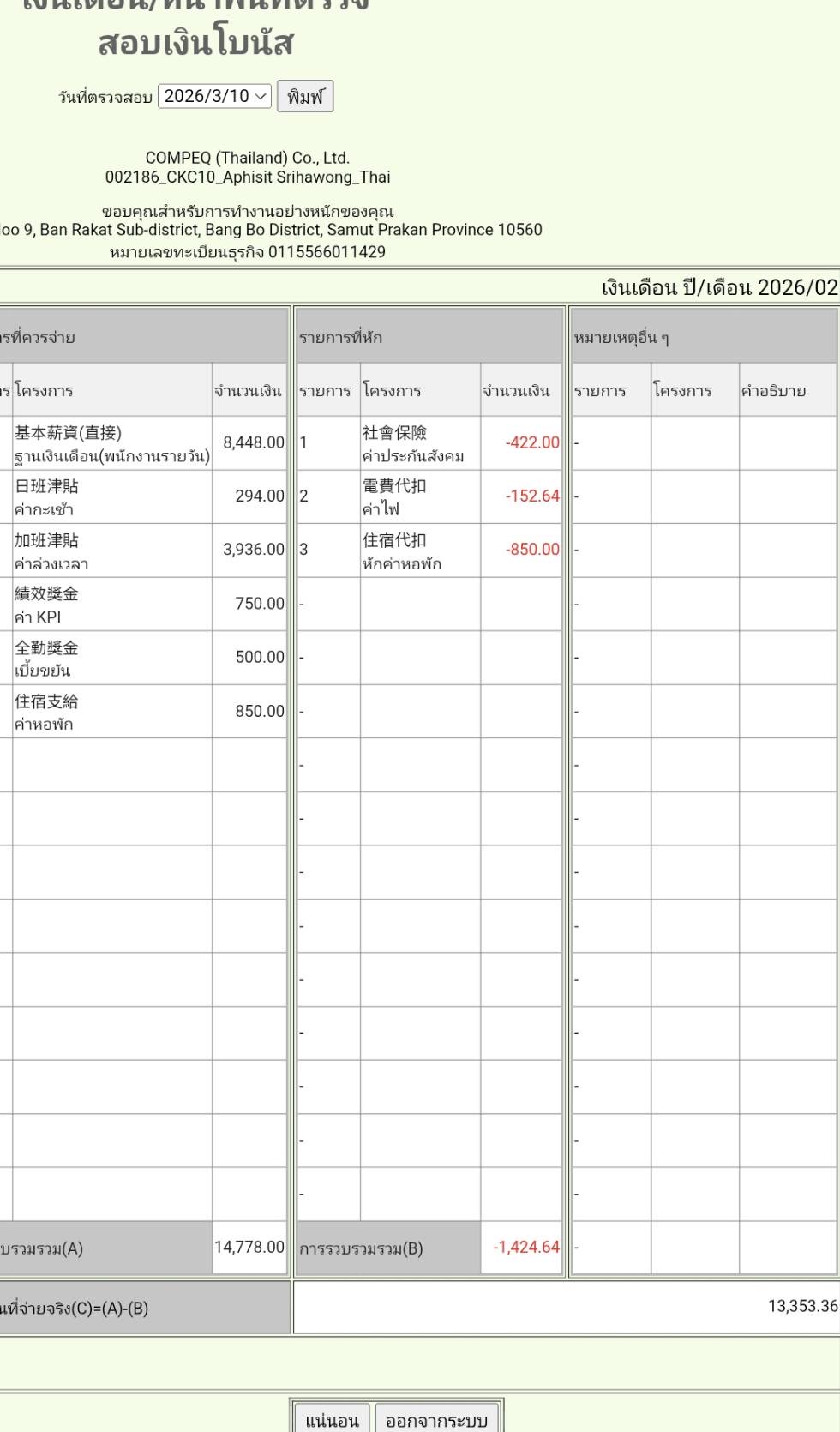The image size is (840, 1432).
Task: Log out with the ออกจากระบบ button
Action: (436, 1420)
